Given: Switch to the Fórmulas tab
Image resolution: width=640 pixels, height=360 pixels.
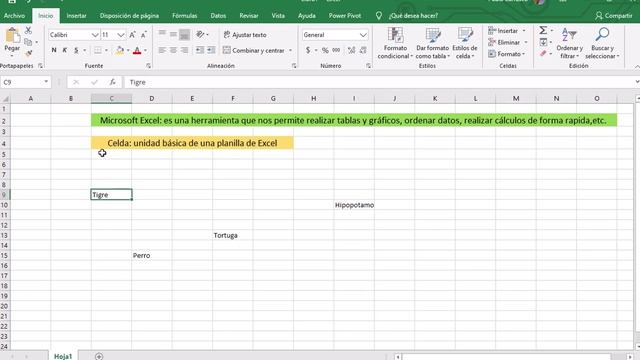Looking at the screenshot, I should coord(184,16).
